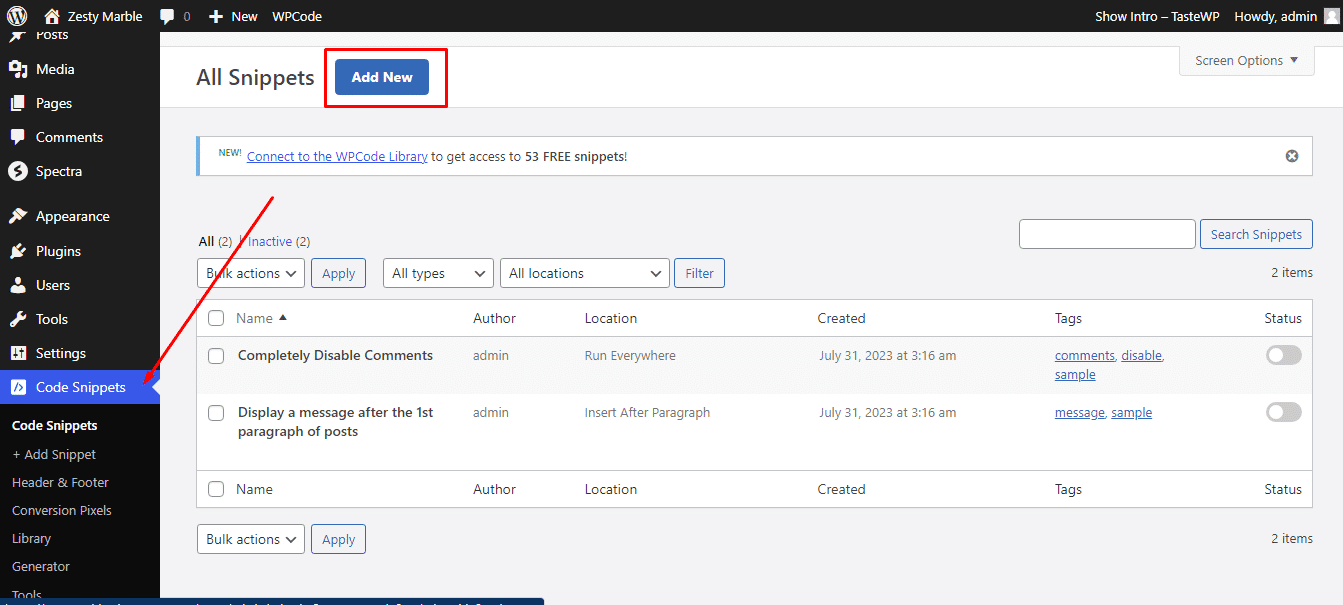Open the bottom Bulk actions dropdown
This screenshot has height=605, width=1343.
(x=251, y=539)
